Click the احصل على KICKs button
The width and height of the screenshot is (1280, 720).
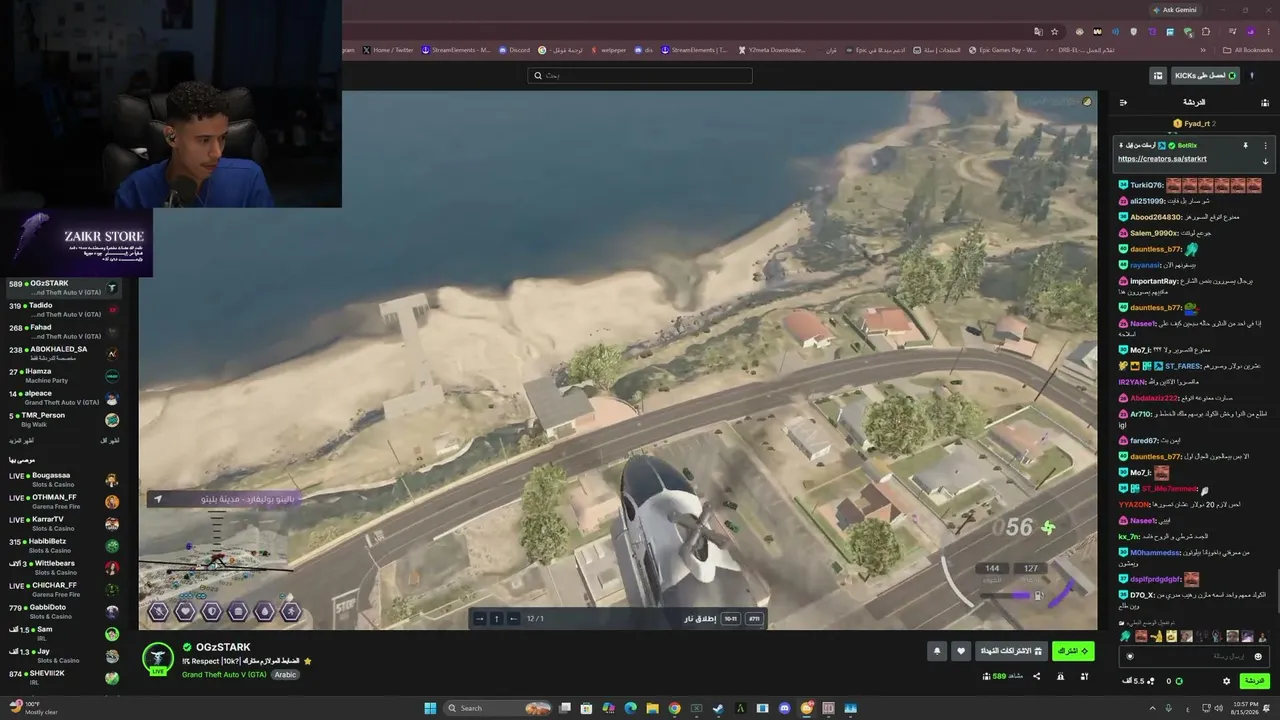click(x=1205, y=75)
